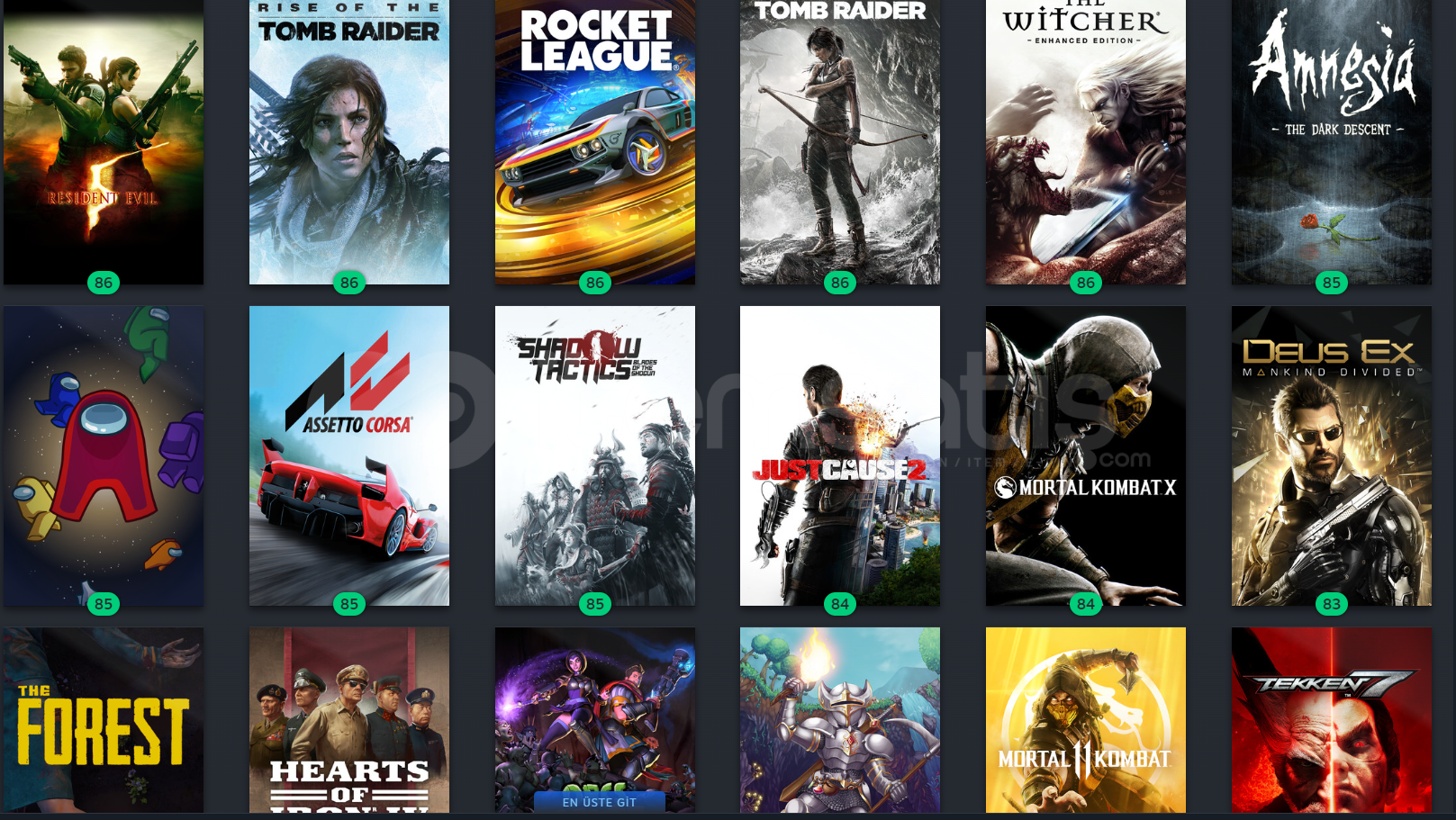Select Deus Ex Mankind Divided cover
Screen dimensions: 1456x820
click(x=1332, y=455)
